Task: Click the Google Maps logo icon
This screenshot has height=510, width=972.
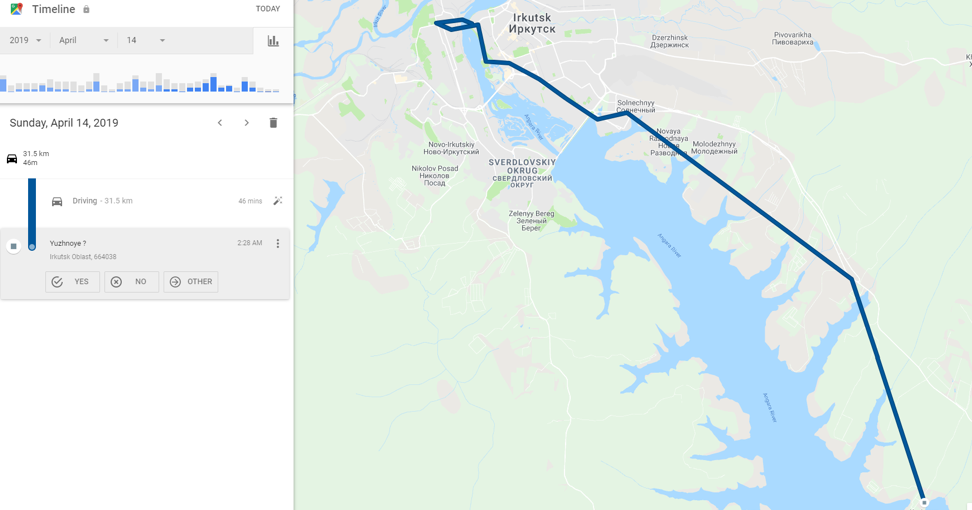Action: click(x=17, y=9)
